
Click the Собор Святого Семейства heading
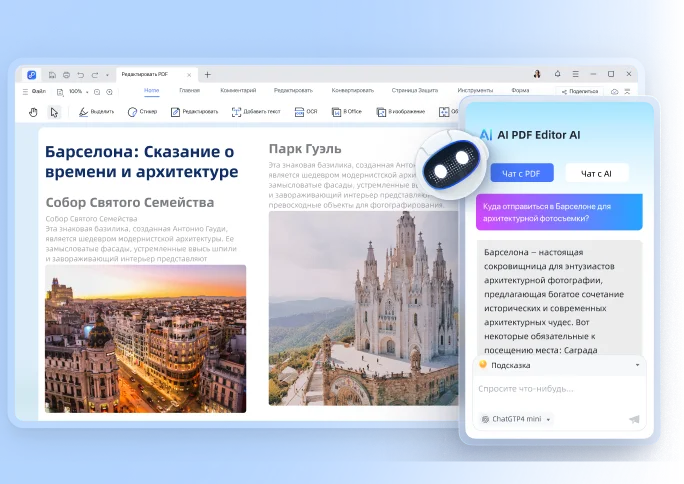point(130,202)
